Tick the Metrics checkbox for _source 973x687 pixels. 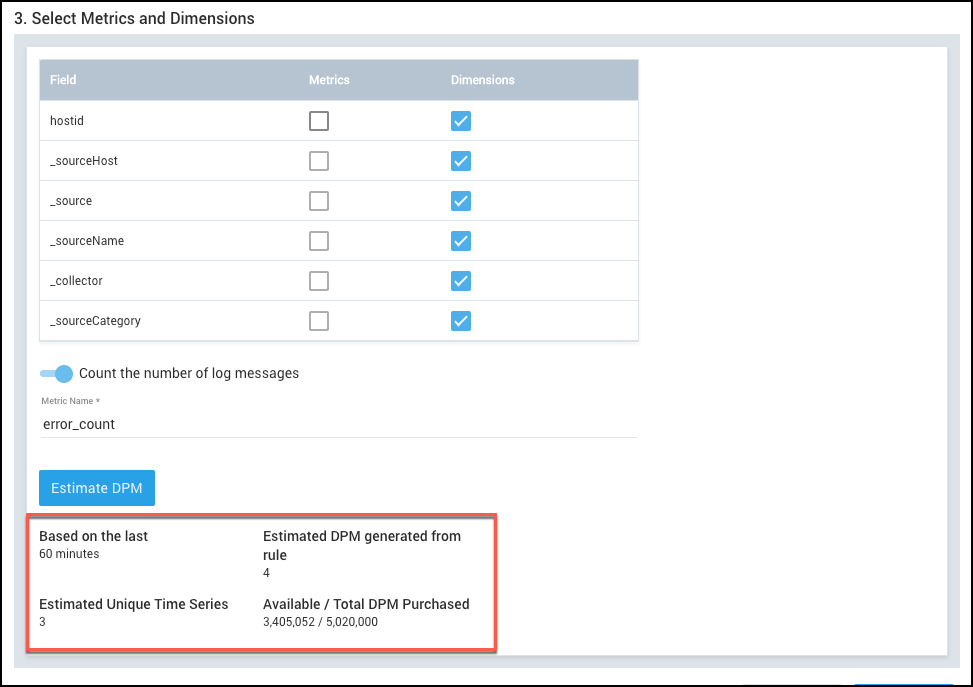(x=318, y=201)
